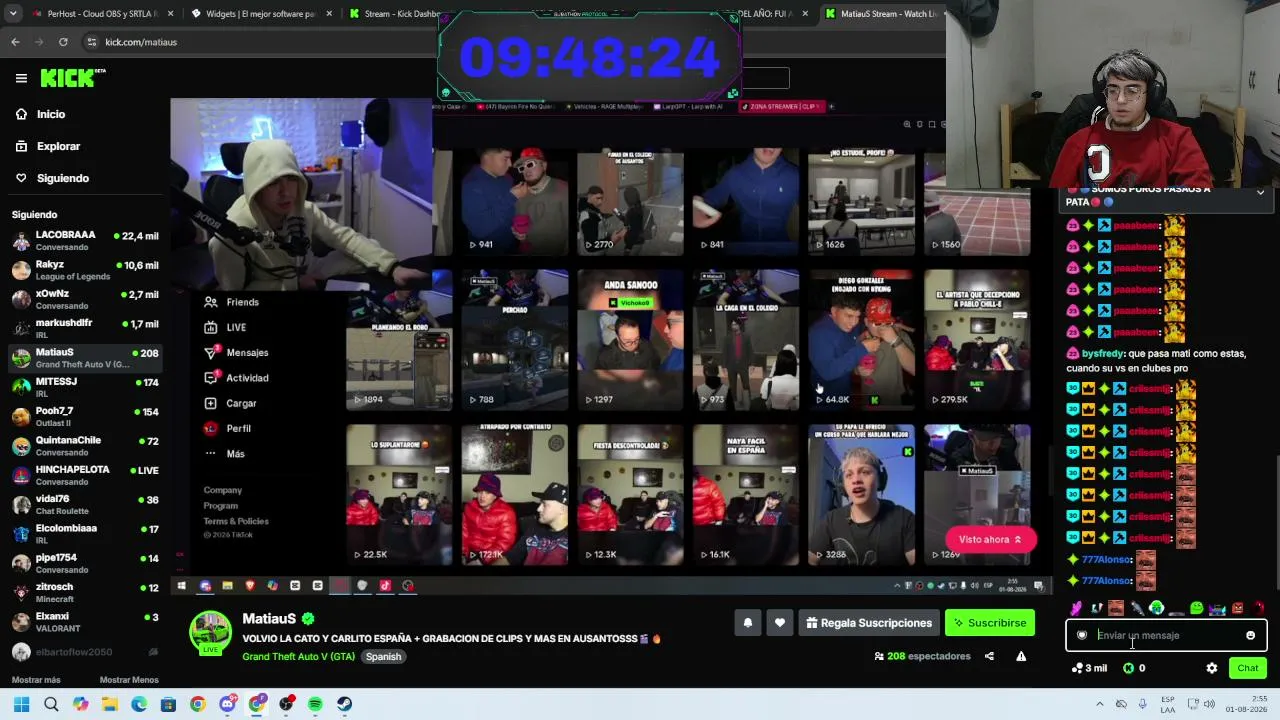The image size is (1280, 720).
Task: Click the Kick logo
Action: tap(72, 78)
